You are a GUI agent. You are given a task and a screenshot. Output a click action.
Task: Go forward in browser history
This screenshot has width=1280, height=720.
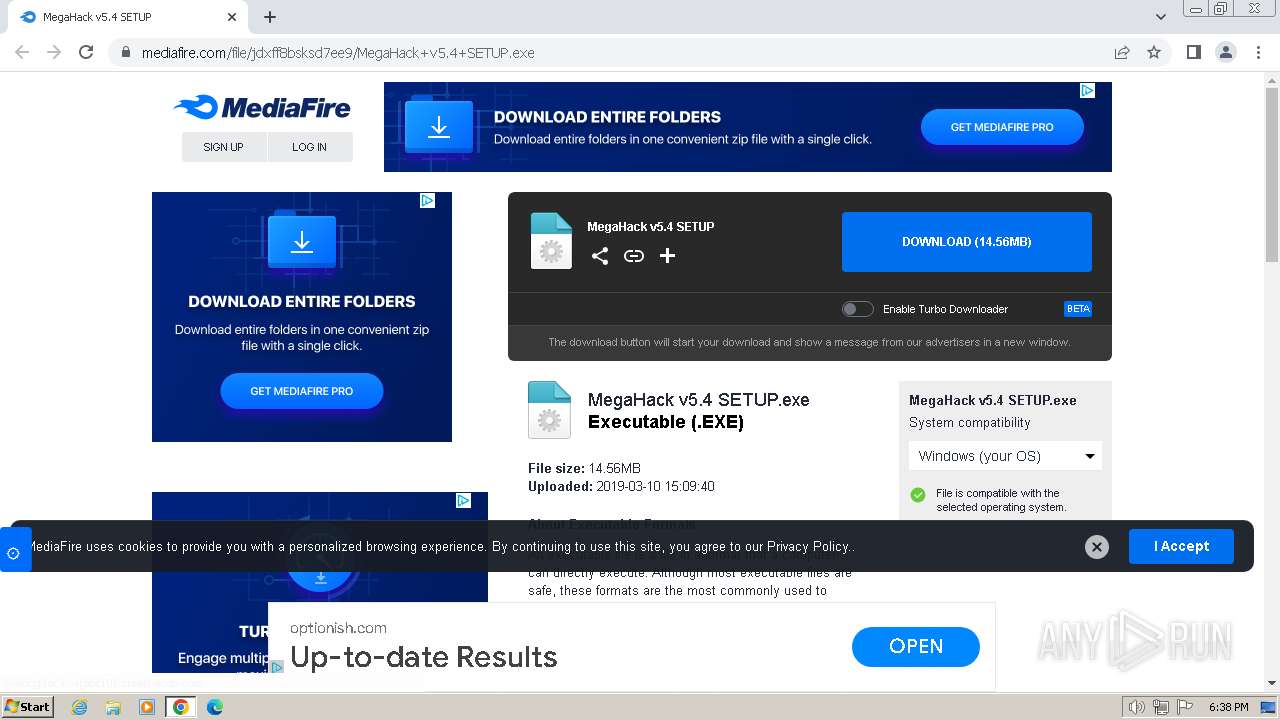point(54,52)
